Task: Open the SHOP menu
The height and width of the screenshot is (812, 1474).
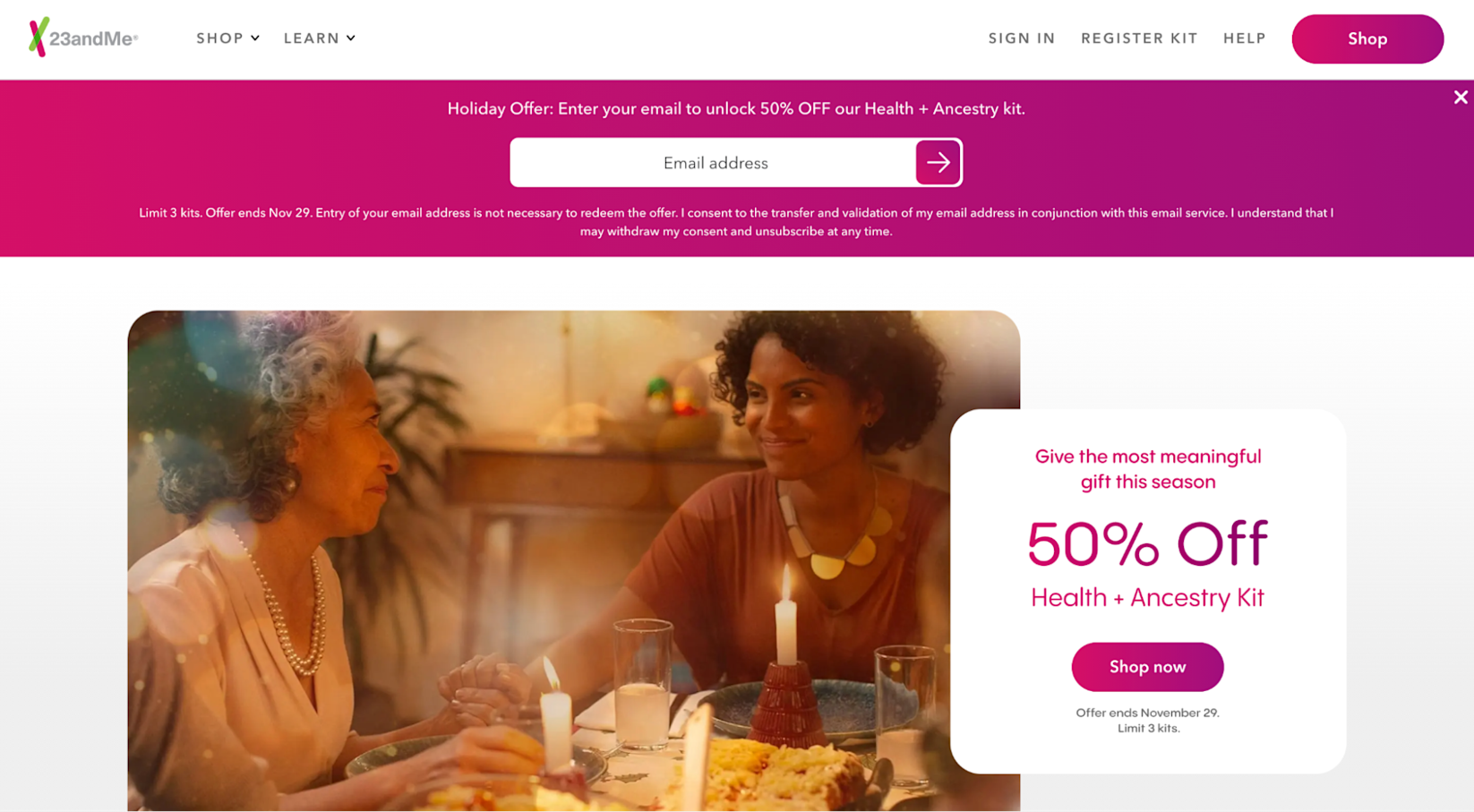Action: (x=219, y=38)
